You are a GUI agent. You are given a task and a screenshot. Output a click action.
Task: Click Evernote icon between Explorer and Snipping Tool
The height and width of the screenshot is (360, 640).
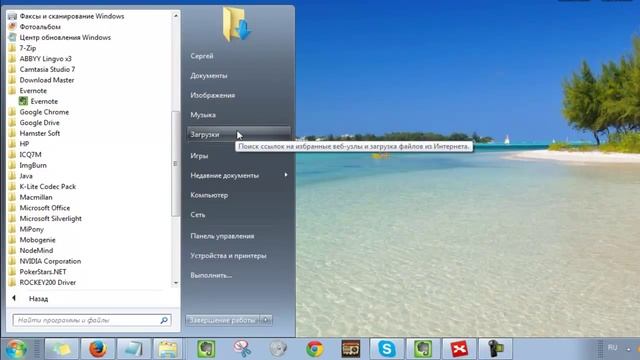[206, 349]
